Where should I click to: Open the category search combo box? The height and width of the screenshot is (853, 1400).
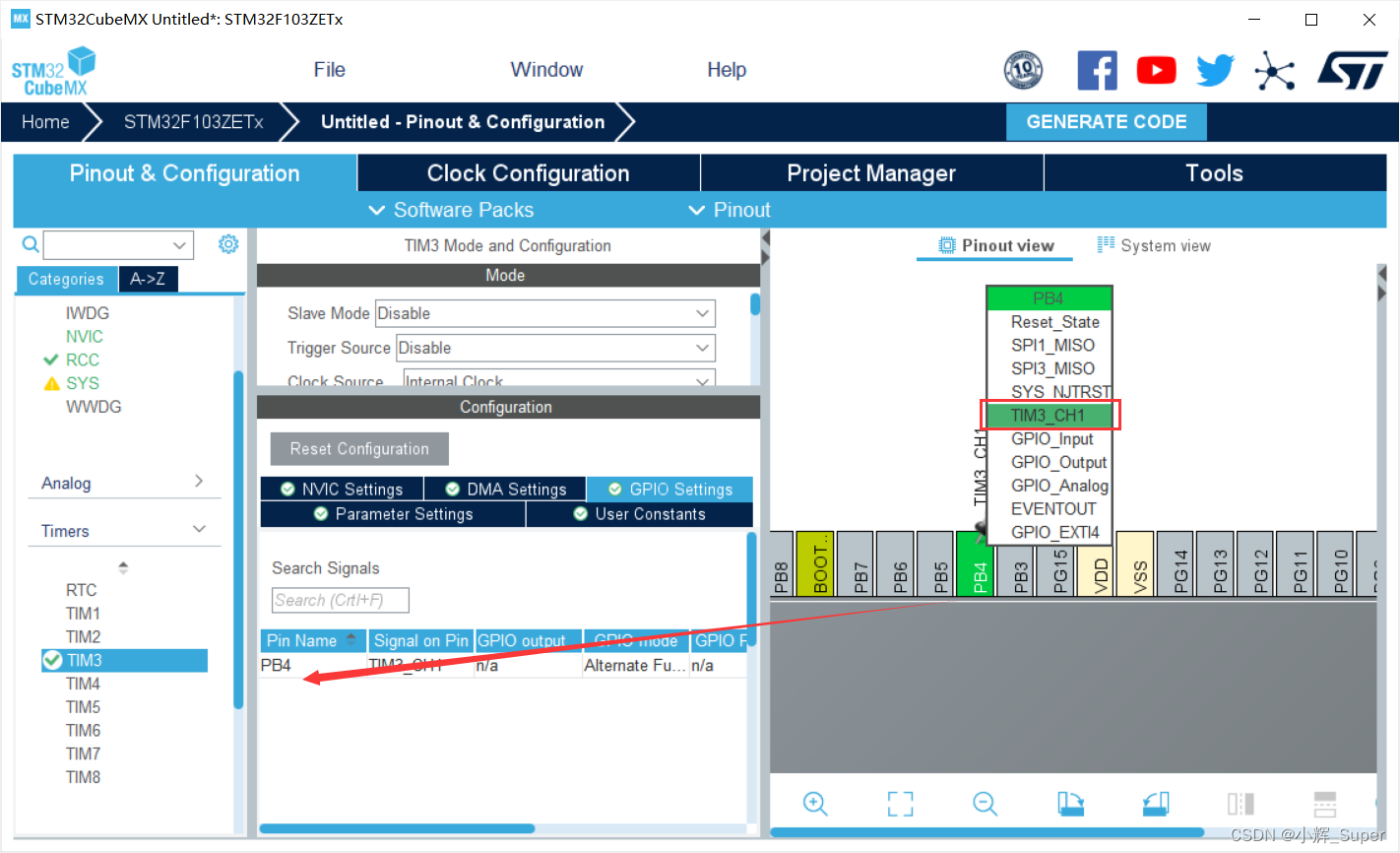click(118, 245)
